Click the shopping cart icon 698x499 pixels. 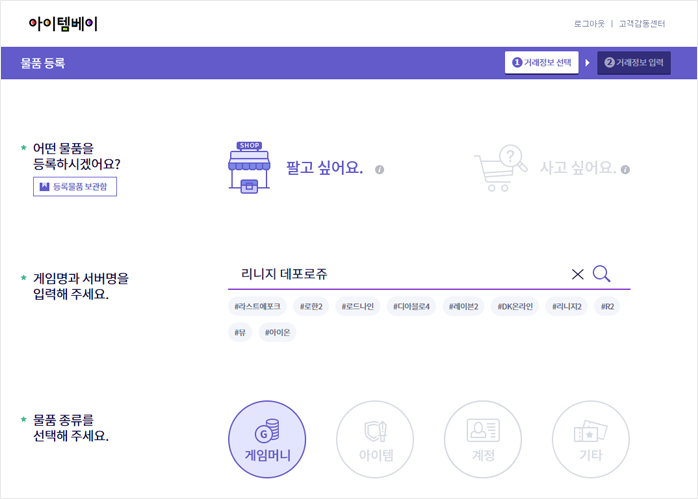coord(500,168)
